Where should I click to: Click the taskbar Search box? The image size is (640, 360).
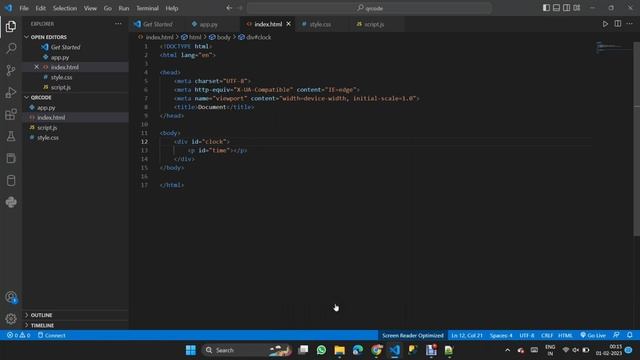point(247,350)
